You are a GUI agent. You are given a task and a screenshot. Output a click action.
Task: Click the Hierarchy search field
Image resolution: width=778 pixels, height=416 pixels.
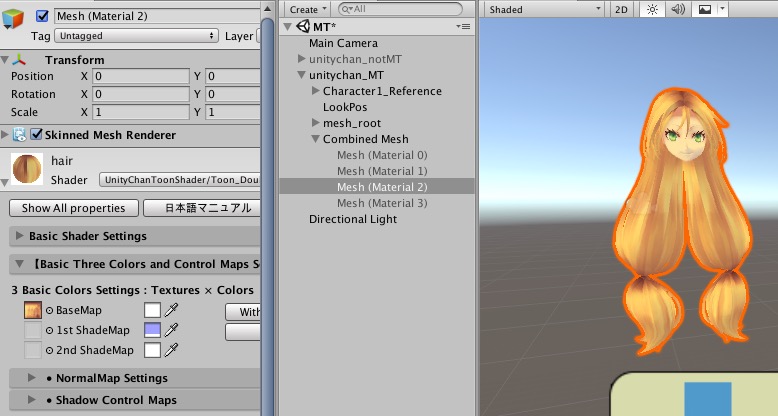(400, 9)
